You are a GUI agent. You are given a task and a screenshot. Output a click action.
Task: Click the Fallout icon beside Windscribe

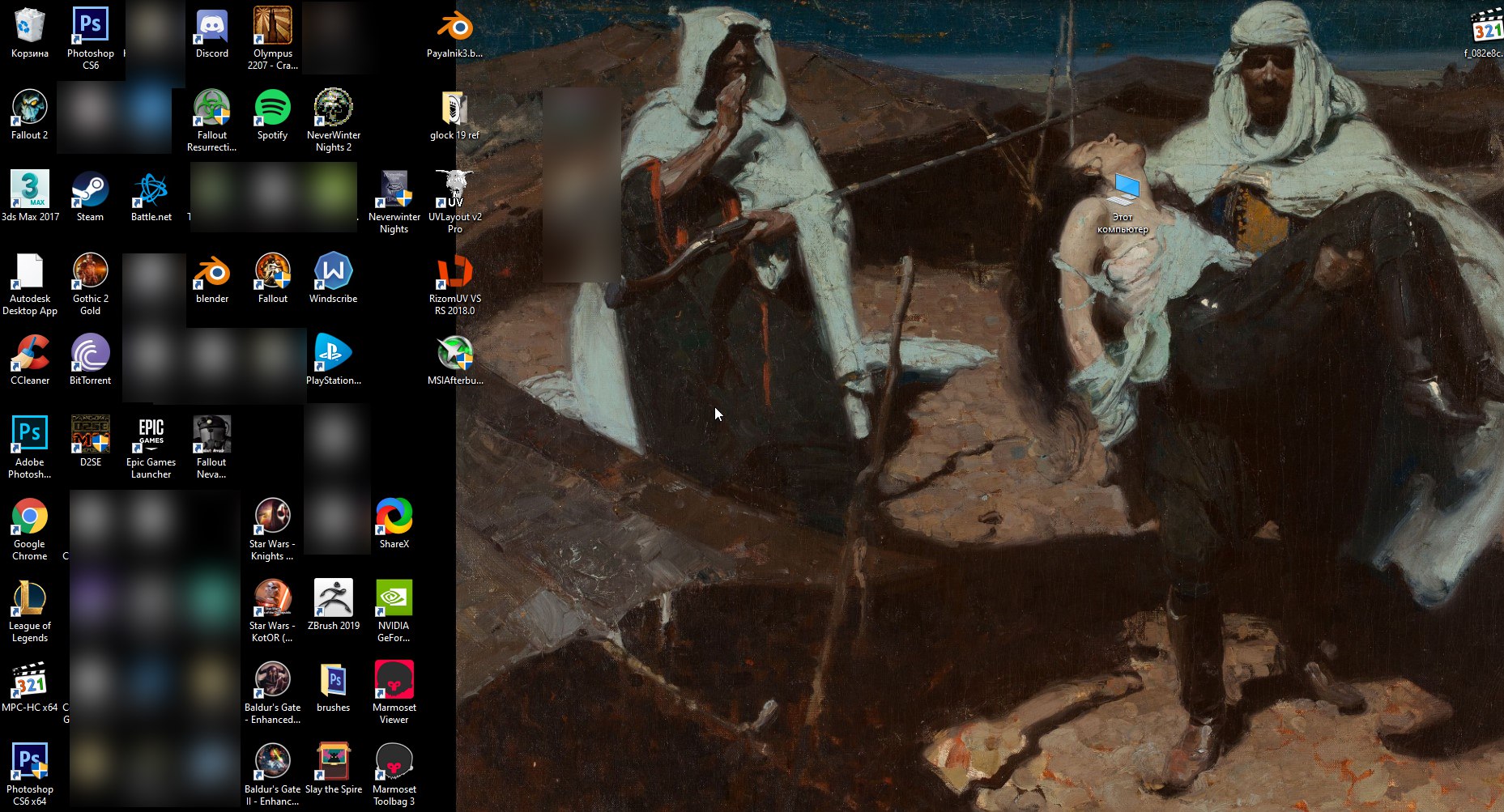[273, 272]
